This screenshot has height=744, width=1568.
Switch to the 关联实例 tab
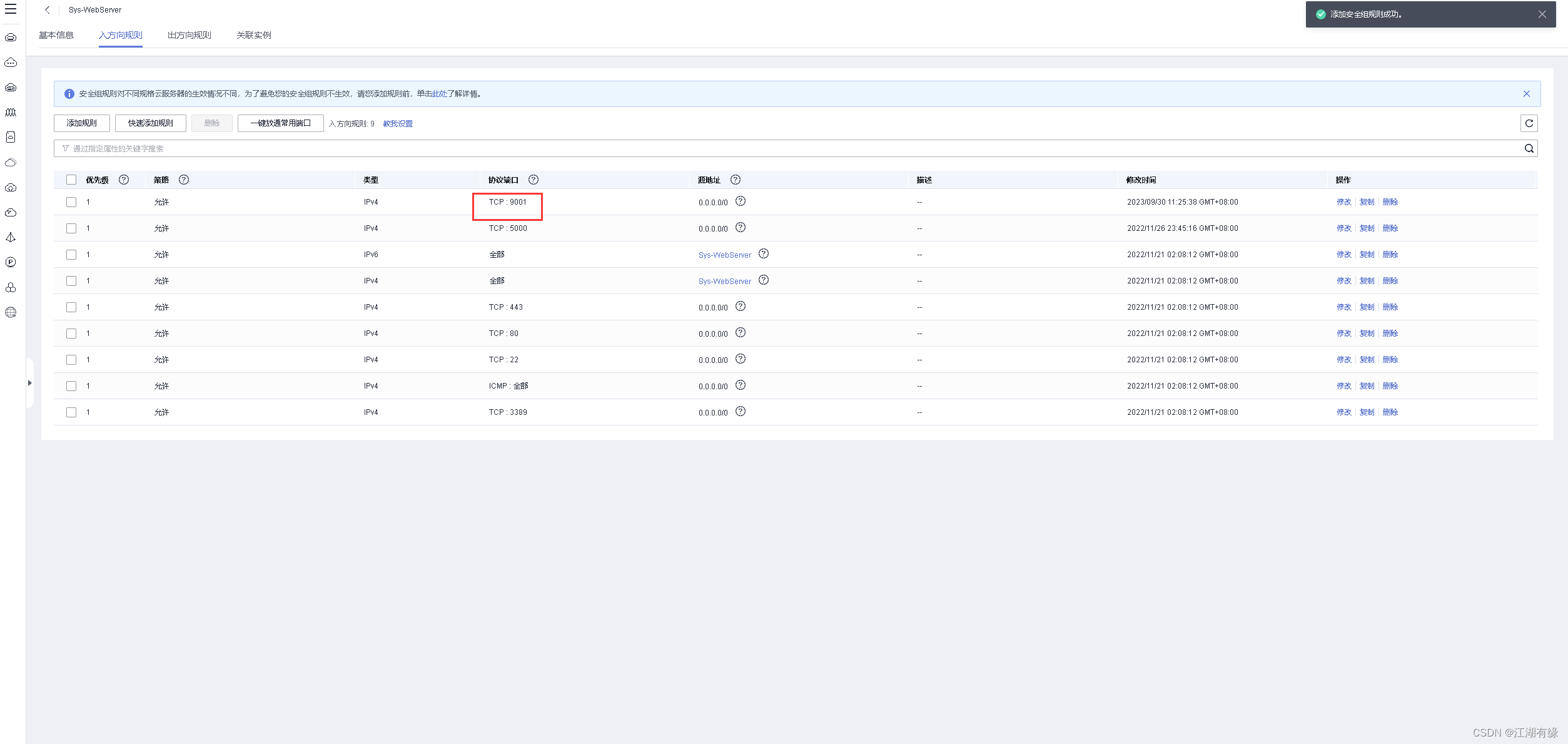point(253,35)
